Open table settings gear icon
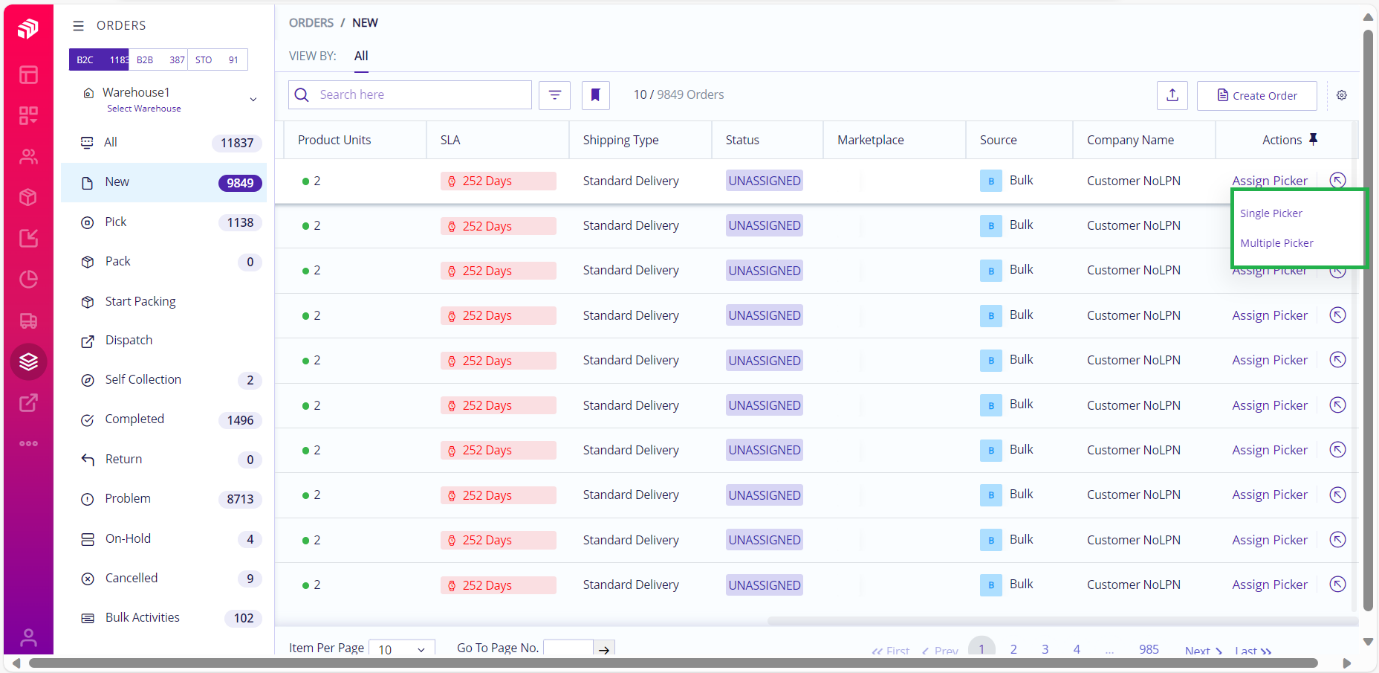This screenshot has height=673, width=1379. tap(1342, 95)
